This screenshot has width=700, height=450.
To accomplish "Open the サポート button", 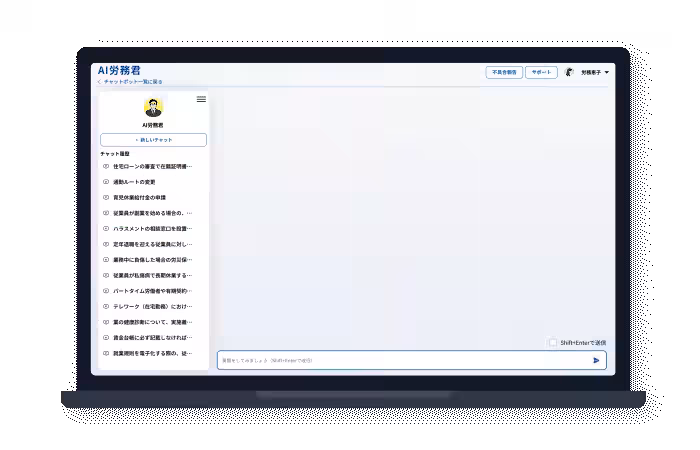I will [x=541, y=73].
